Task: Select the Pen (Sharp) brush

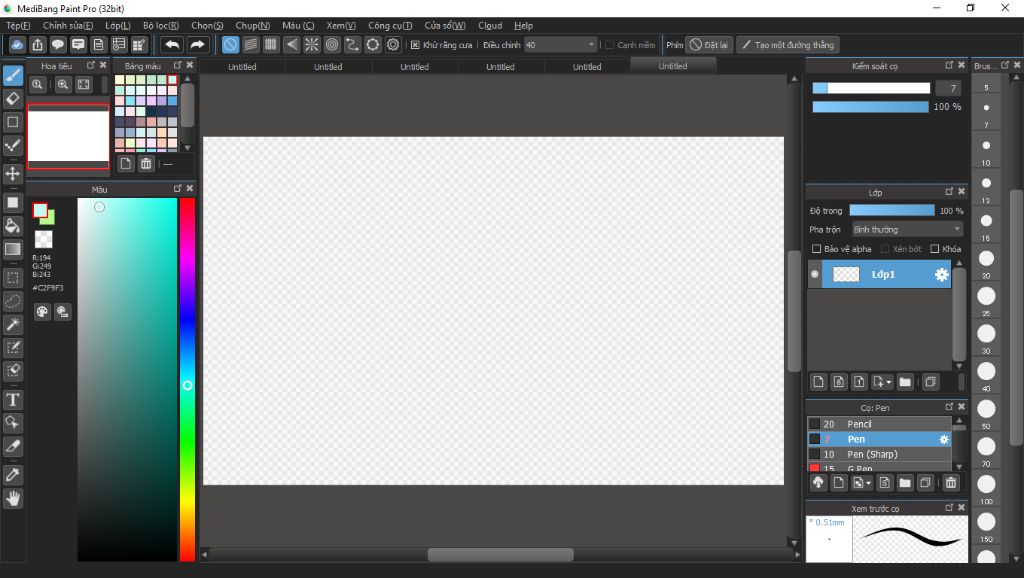Action: tap(879, 454)
